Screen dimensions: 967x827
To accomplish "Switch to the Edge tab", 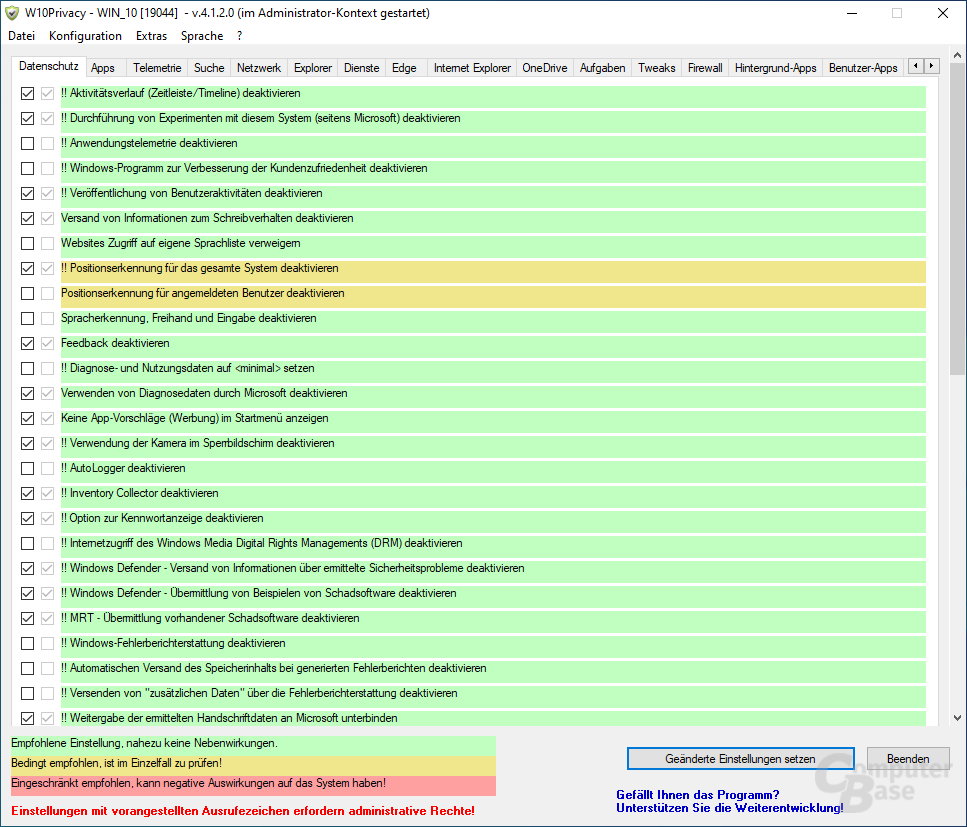I will tap(404, 68).
